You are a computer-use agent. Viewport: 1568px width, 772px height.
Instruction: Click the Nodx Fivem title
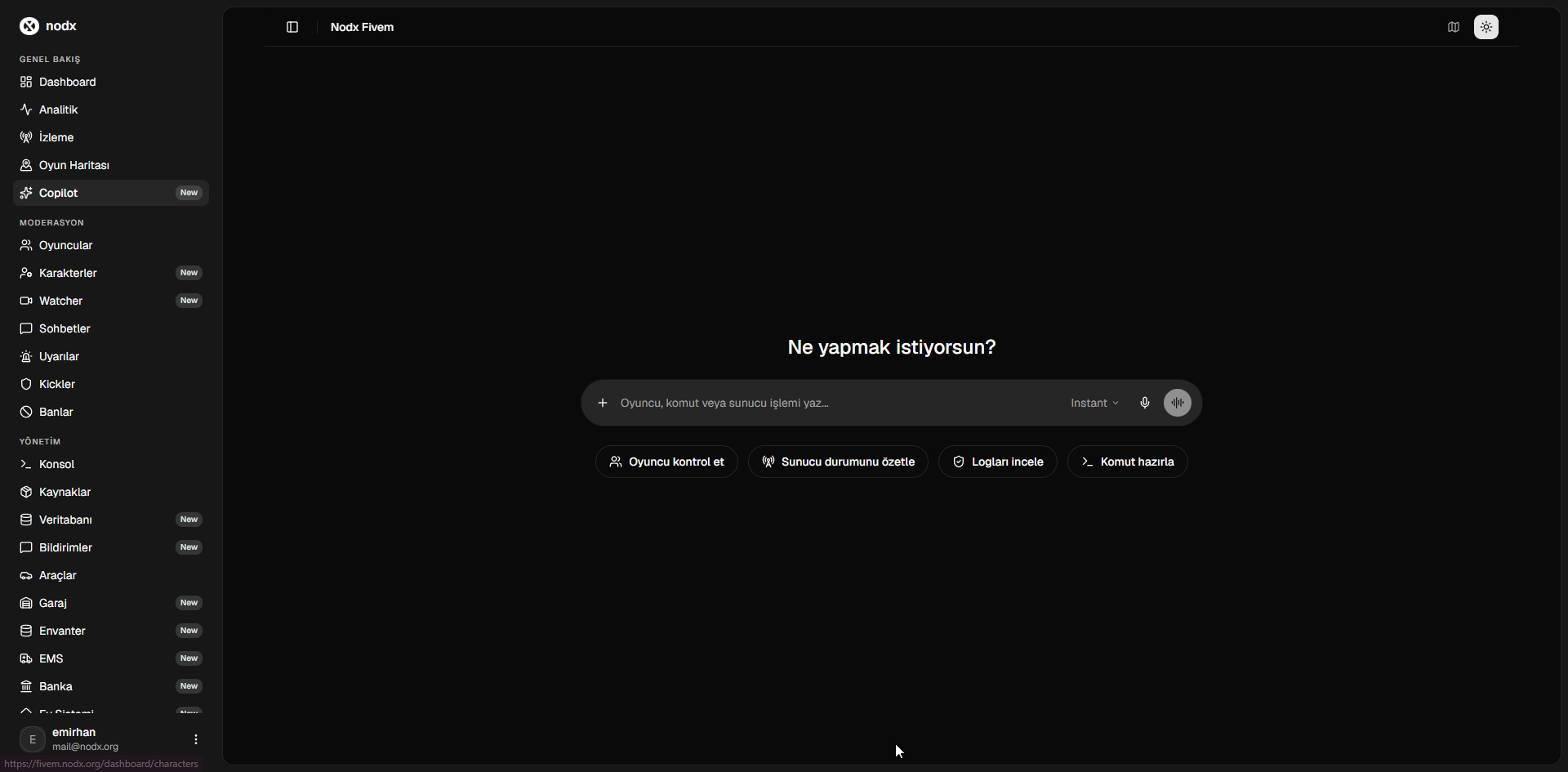tap(362, 27)
